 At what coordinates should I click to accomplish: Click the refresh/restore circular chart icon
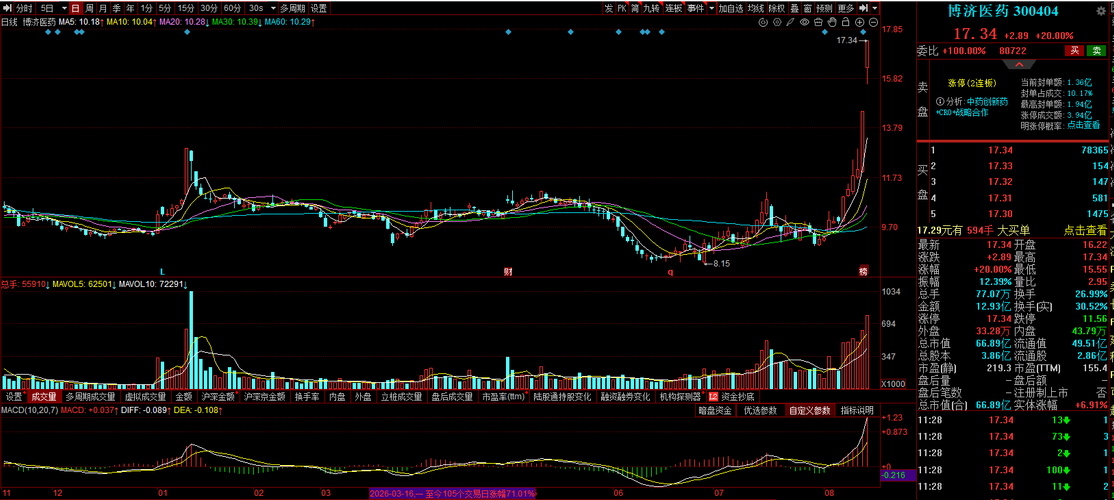(763, 22)
